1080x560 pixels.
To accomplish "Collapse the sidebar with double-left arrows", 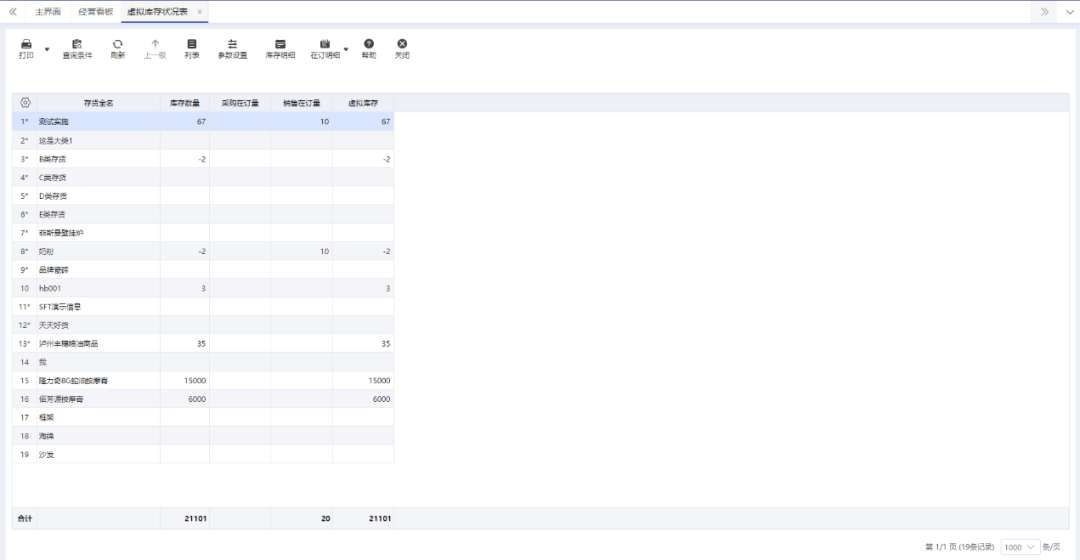I will [13, 12].
